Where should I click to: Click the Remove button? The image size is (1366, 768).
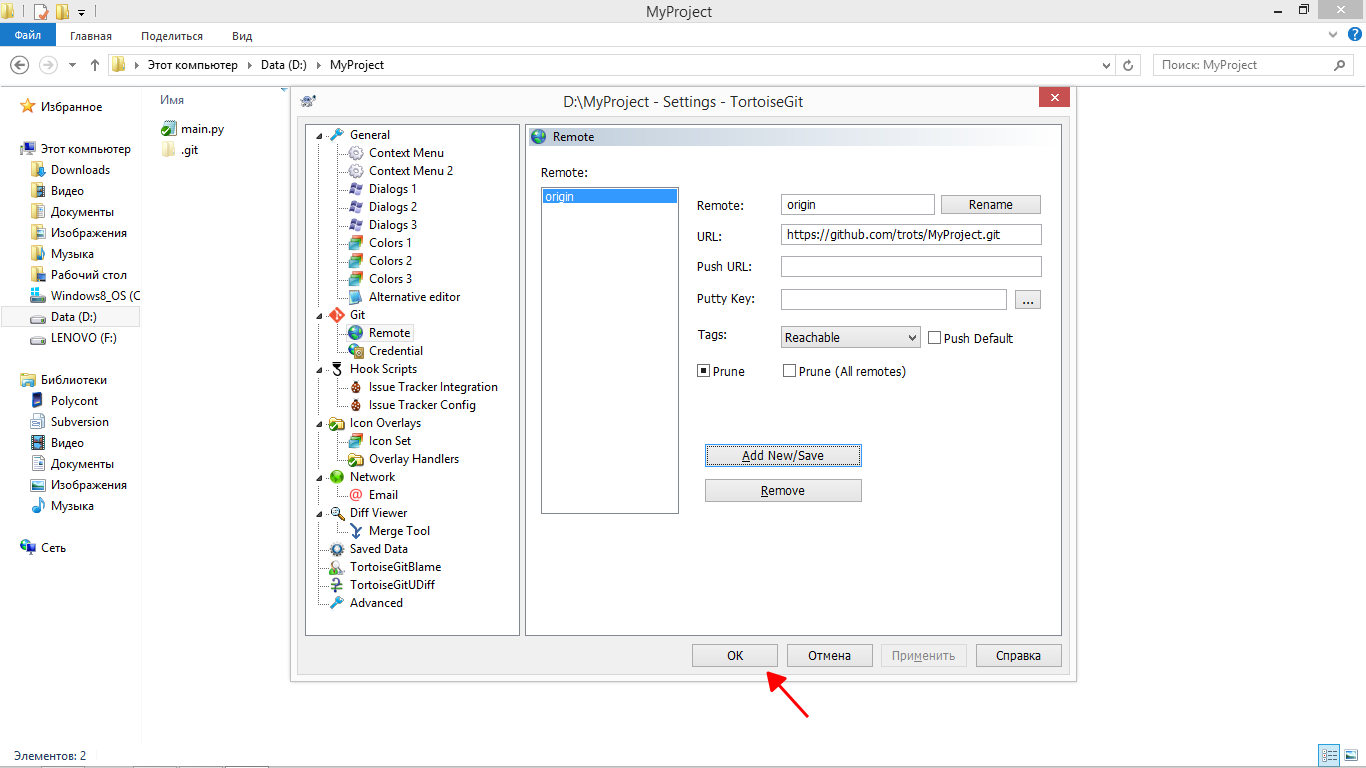(783, 491)
